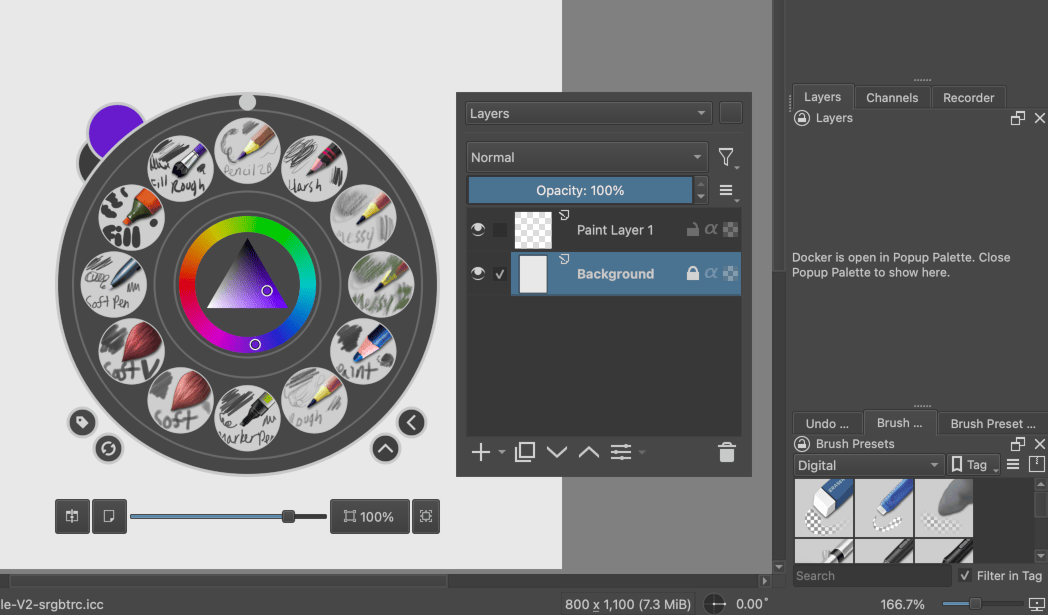
Task: Duplicate the layer using the copy icon
Action: pos(524,453)
